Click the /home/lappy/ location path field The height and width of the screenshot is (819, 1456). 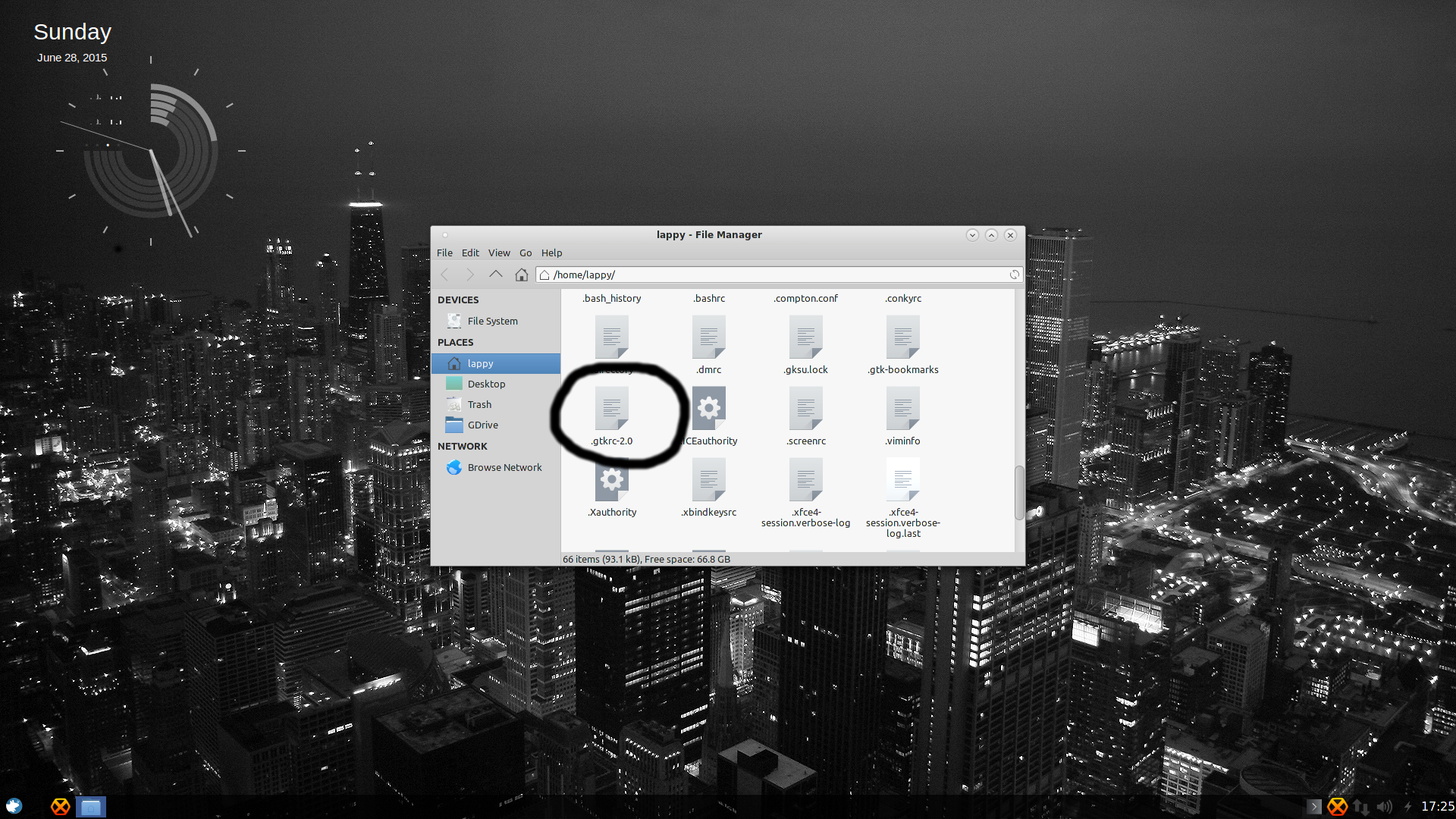[780, 275]
